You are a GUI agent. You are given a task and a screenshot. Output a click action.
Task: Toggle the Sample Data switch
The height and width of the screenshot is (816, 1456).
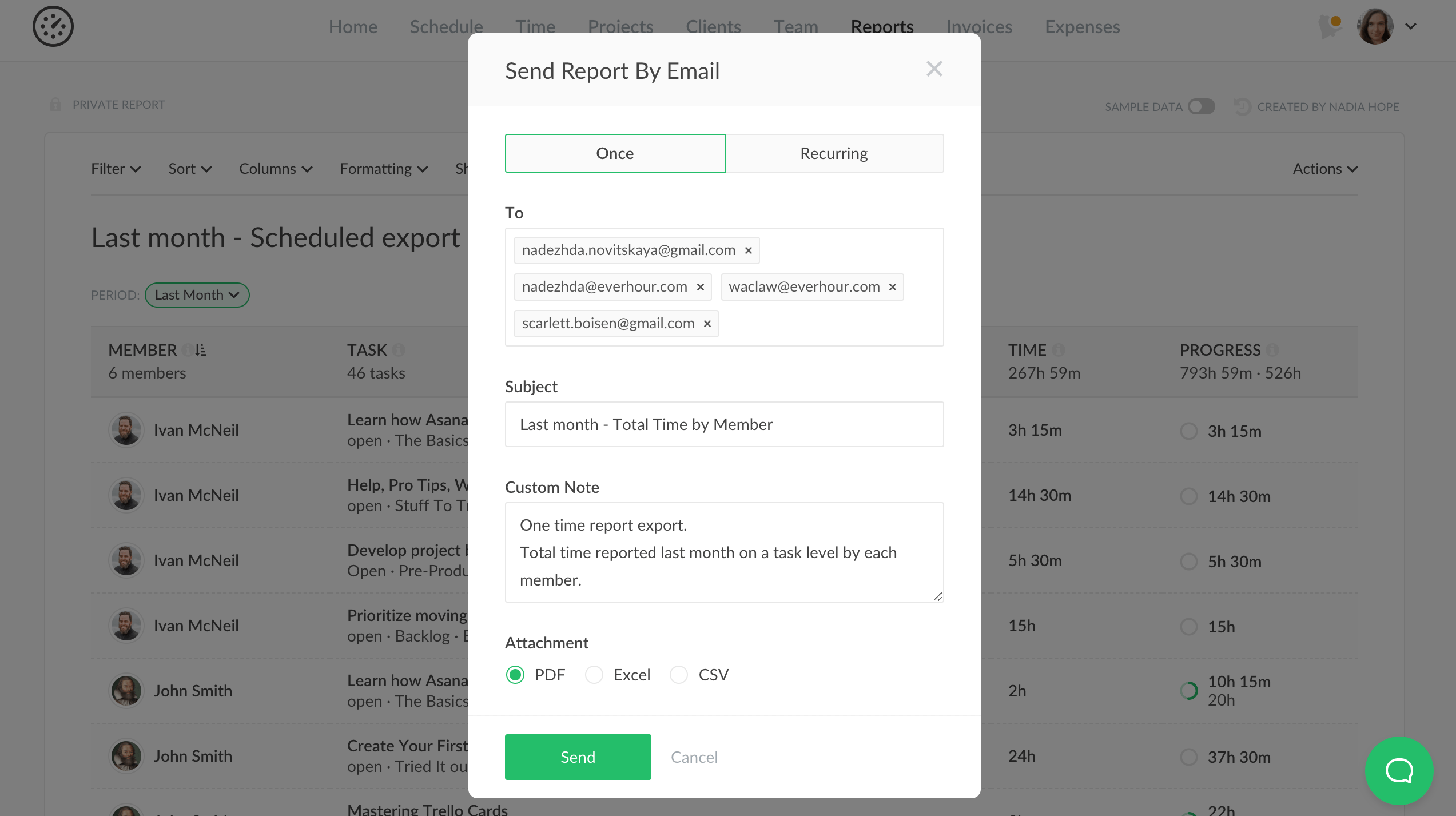pos(1200,106)
